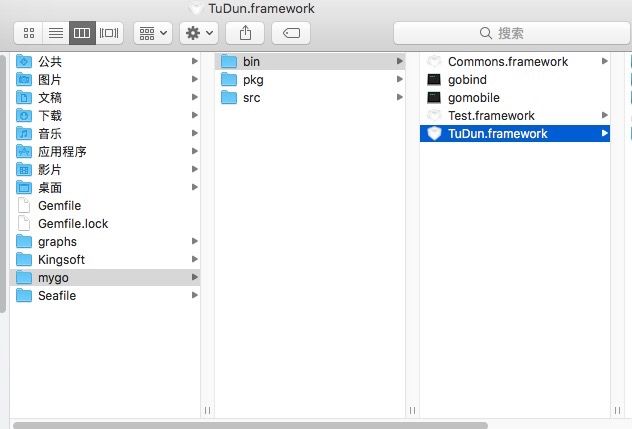Viewport: 632px width, 429px height.
Task: Click the Edit Tags toolbar button
Action: pos(291,33)
